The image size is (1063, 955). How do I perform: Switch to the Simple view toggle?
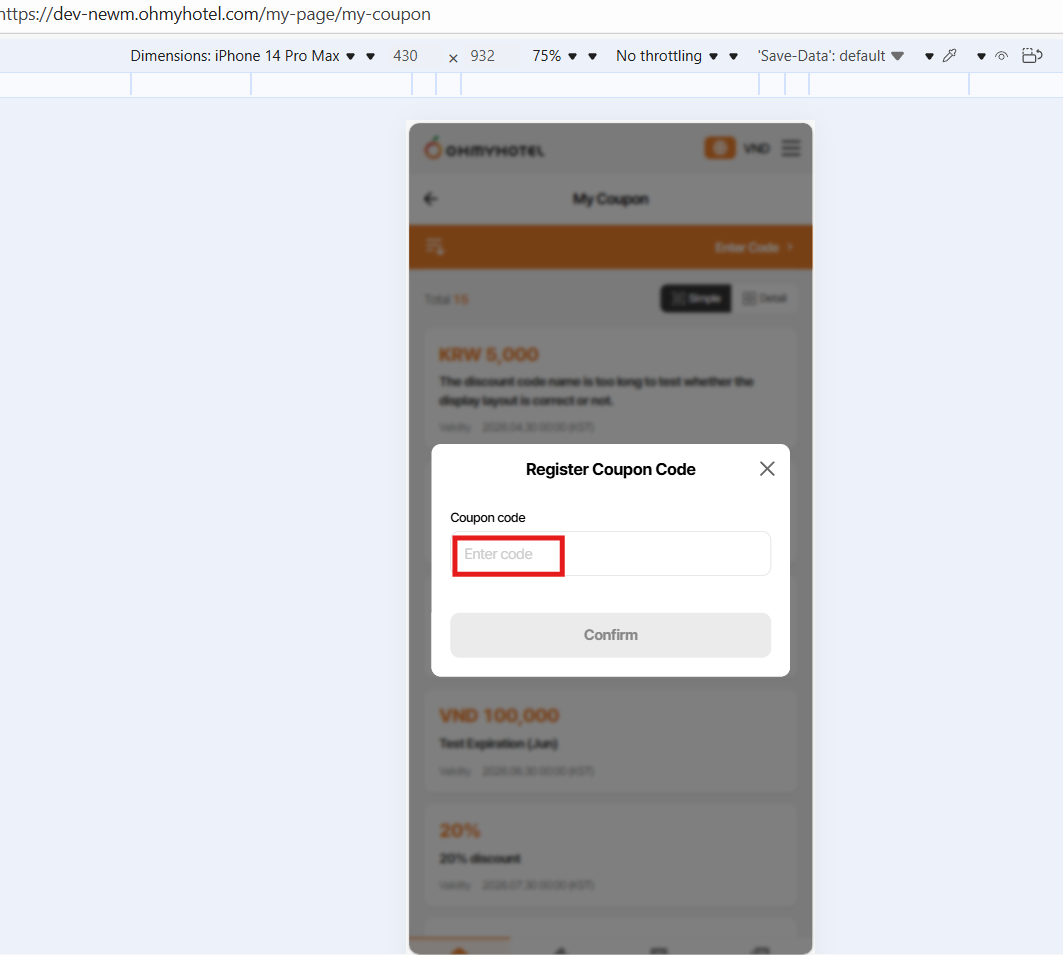click(x=696, y=298)
